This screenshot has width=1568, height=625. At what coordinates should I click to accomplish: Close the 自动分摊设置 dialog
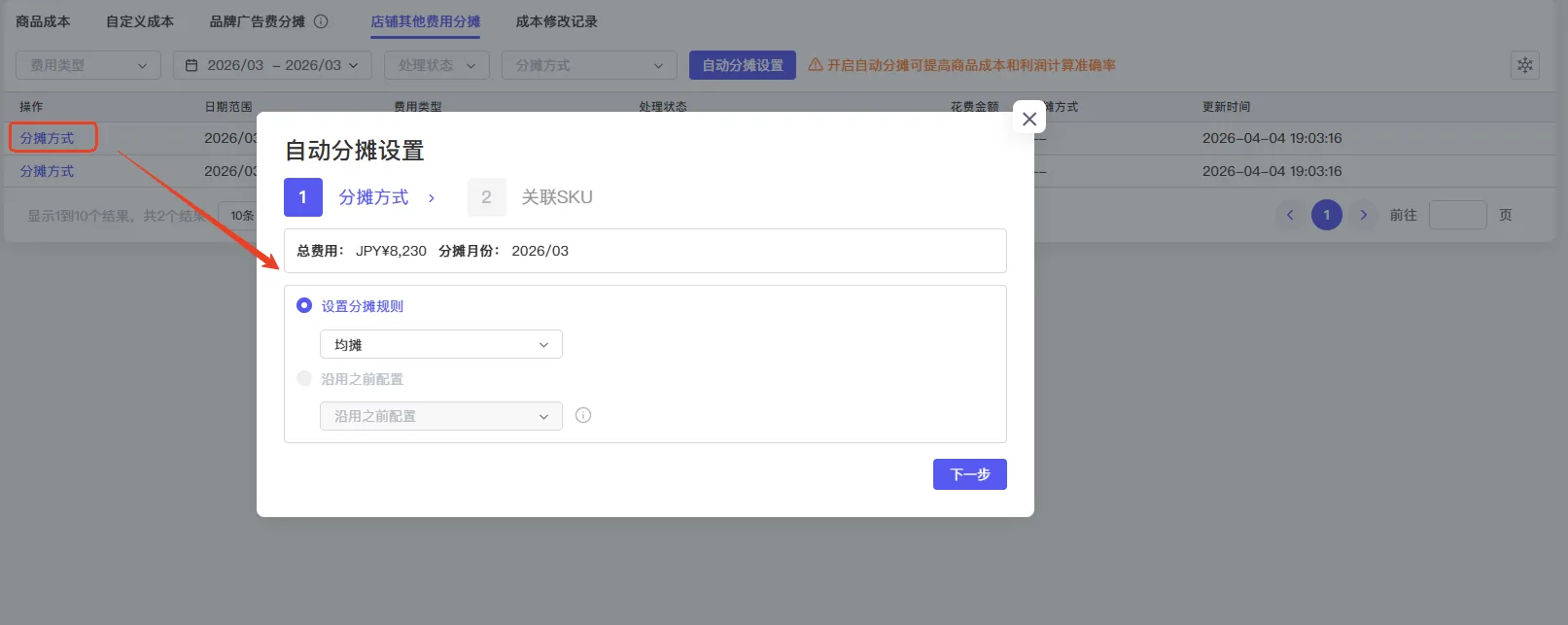pos(1029,119)
